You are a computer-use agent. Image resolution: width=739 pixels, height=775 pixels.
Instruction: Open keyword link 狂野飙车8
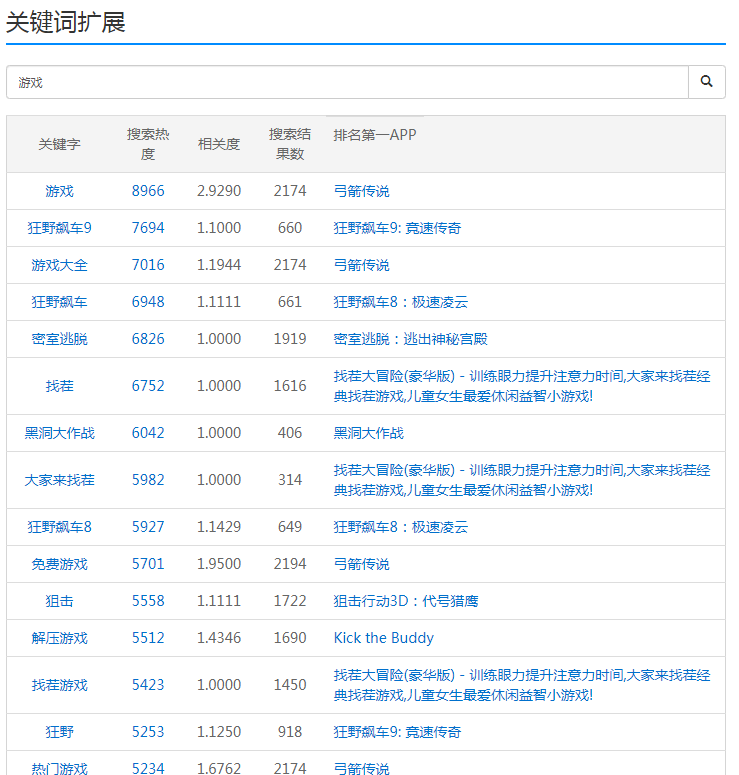pos(59,527)
